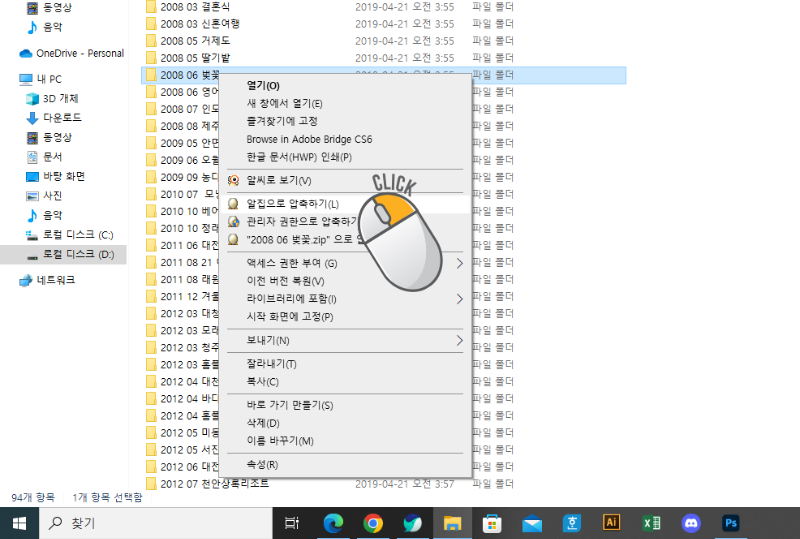Click the taskbar search box '찾기'
Viewport: 800px width, 539px height.
tap(156, 523)
